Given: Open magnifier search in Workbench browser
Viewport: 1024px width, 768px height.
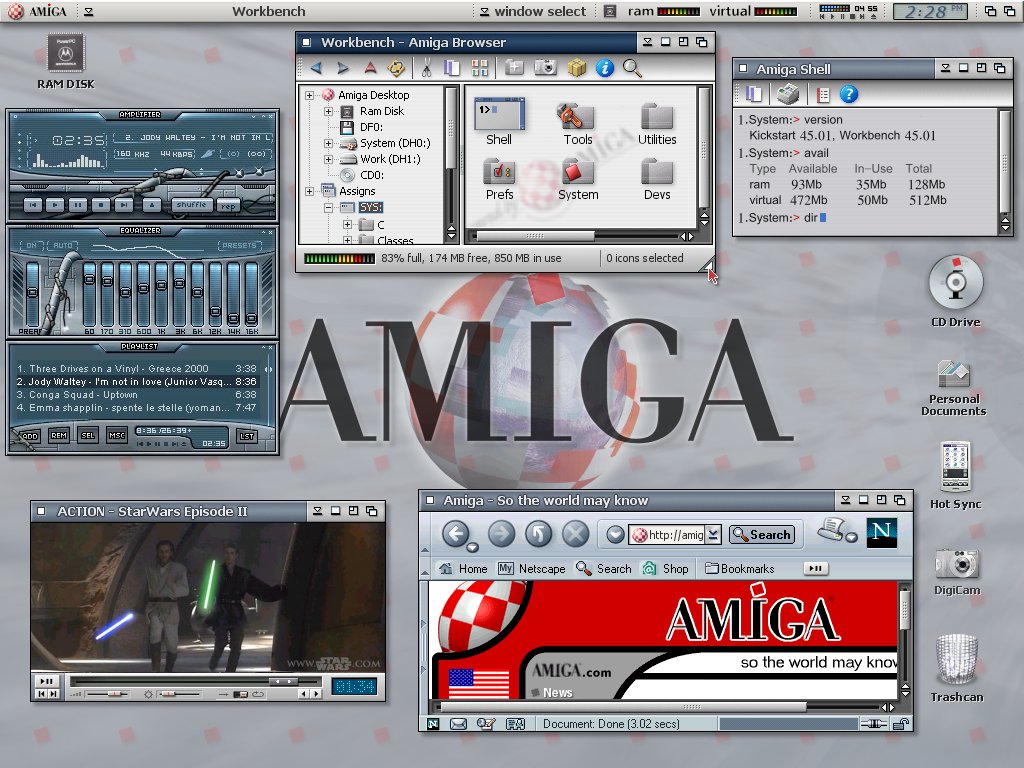Looking at the screenshot, I should [632, 68].
